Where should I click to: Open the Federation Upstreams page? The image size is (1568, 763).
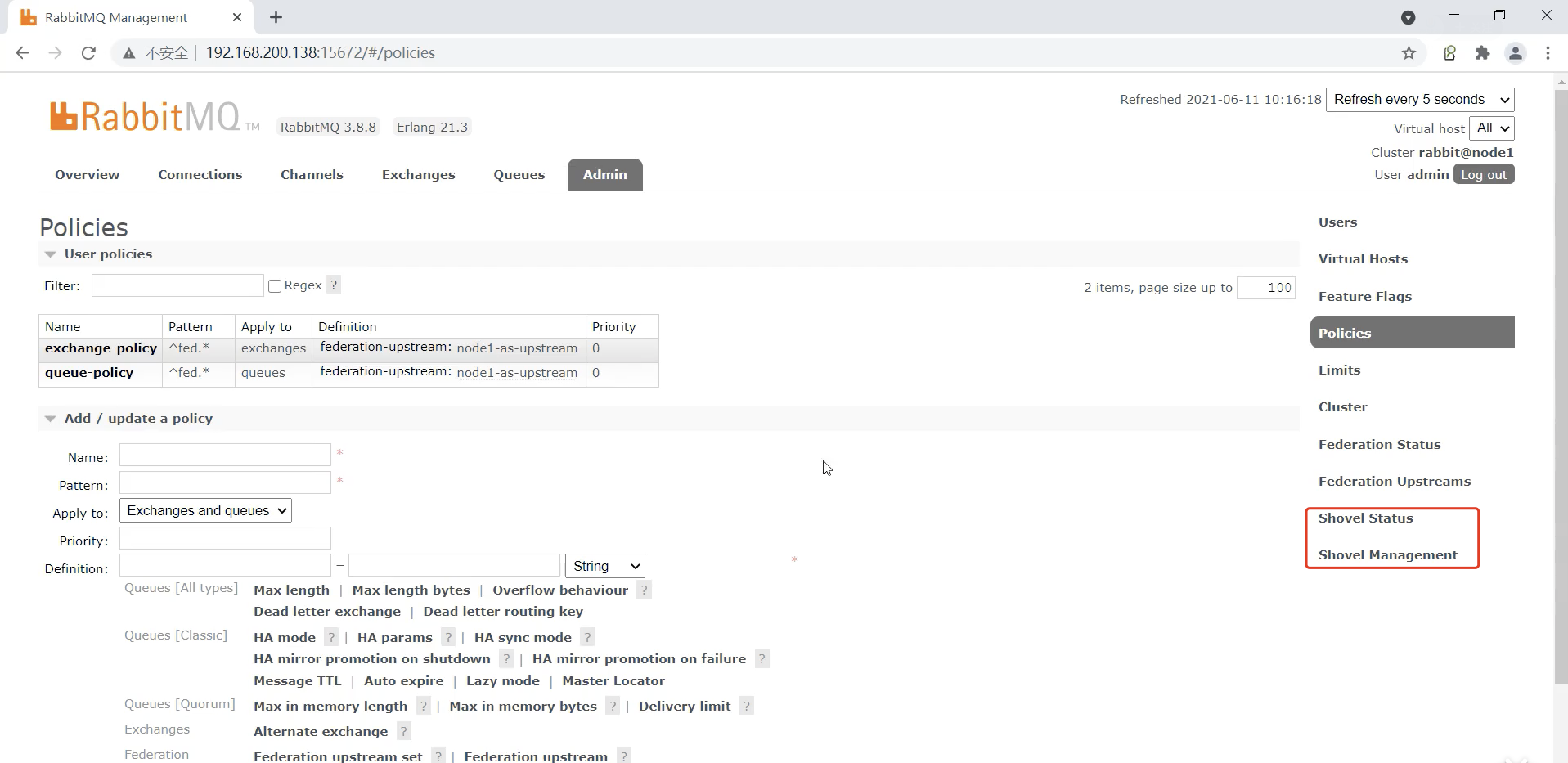1394,482
